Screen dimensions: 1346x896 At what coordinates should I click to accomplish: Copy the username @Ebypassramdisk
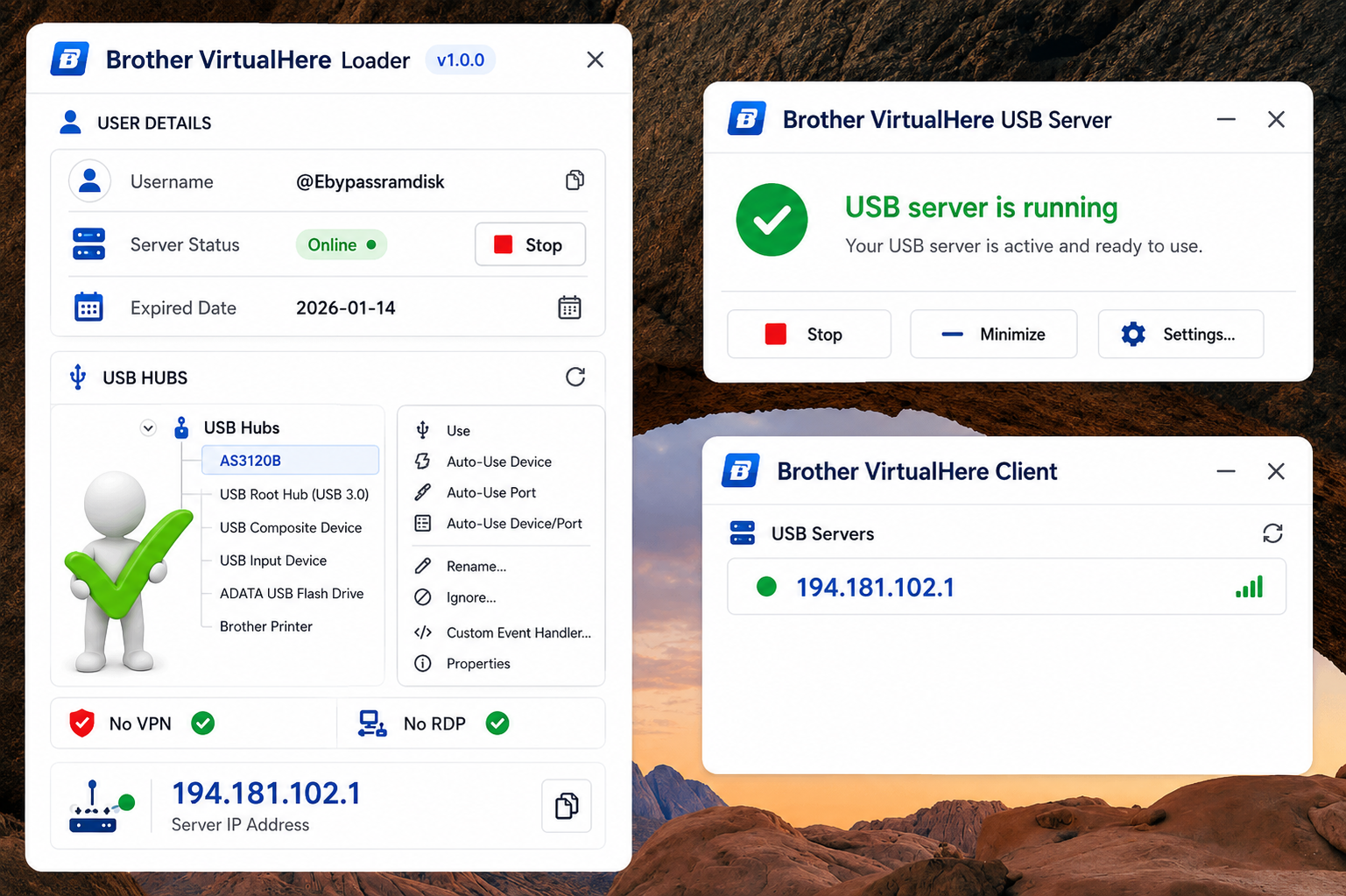574,180
